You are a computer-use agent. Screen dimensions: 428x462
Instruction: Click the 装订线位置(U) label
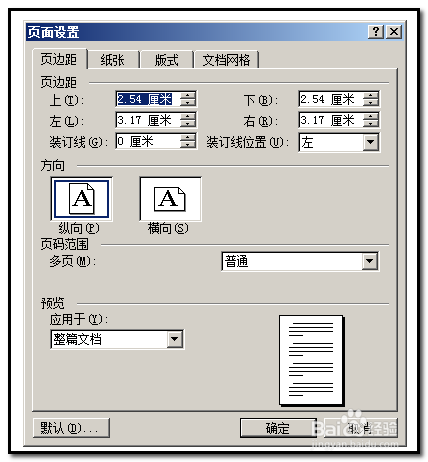point(247,142)
